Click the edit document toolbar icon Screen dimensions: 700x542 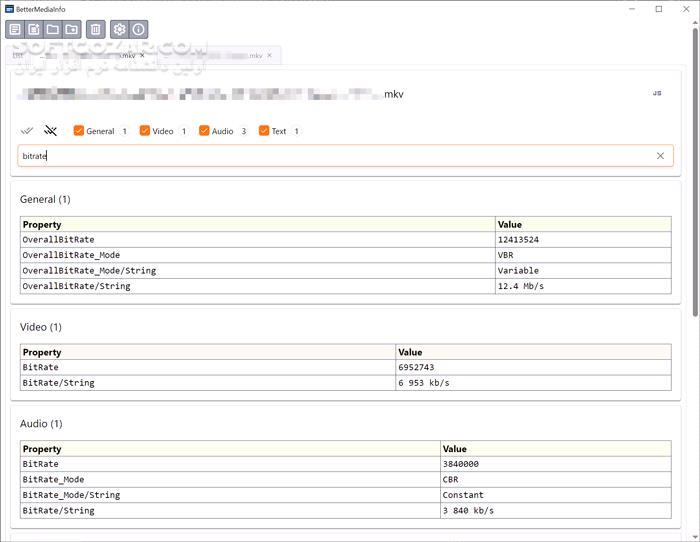pyautogui.click(x=34, y=29)
